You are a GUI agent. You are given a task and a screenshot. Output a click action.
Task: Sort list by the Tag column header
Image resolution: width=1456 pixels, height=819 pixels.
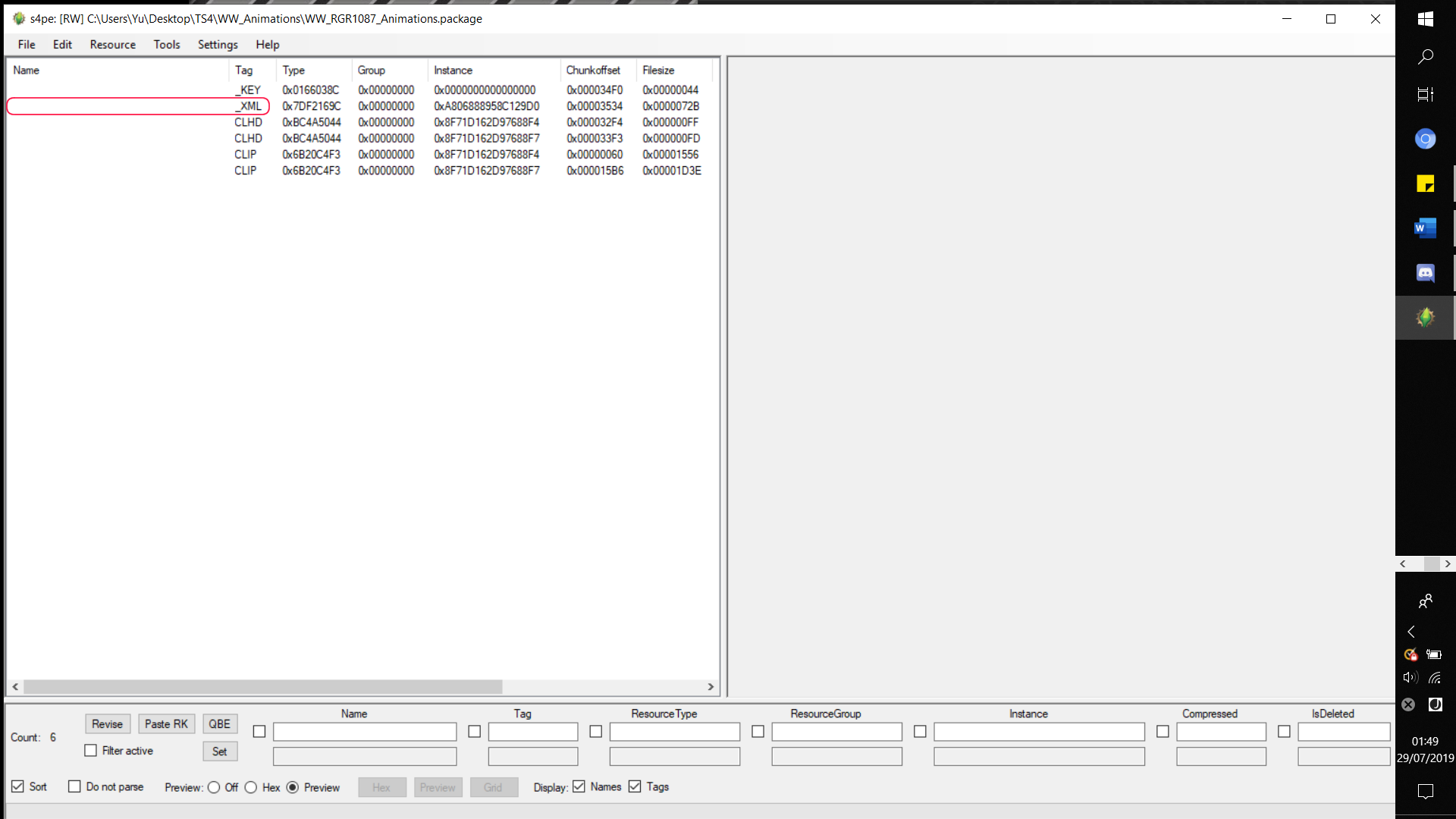point(252,70)
